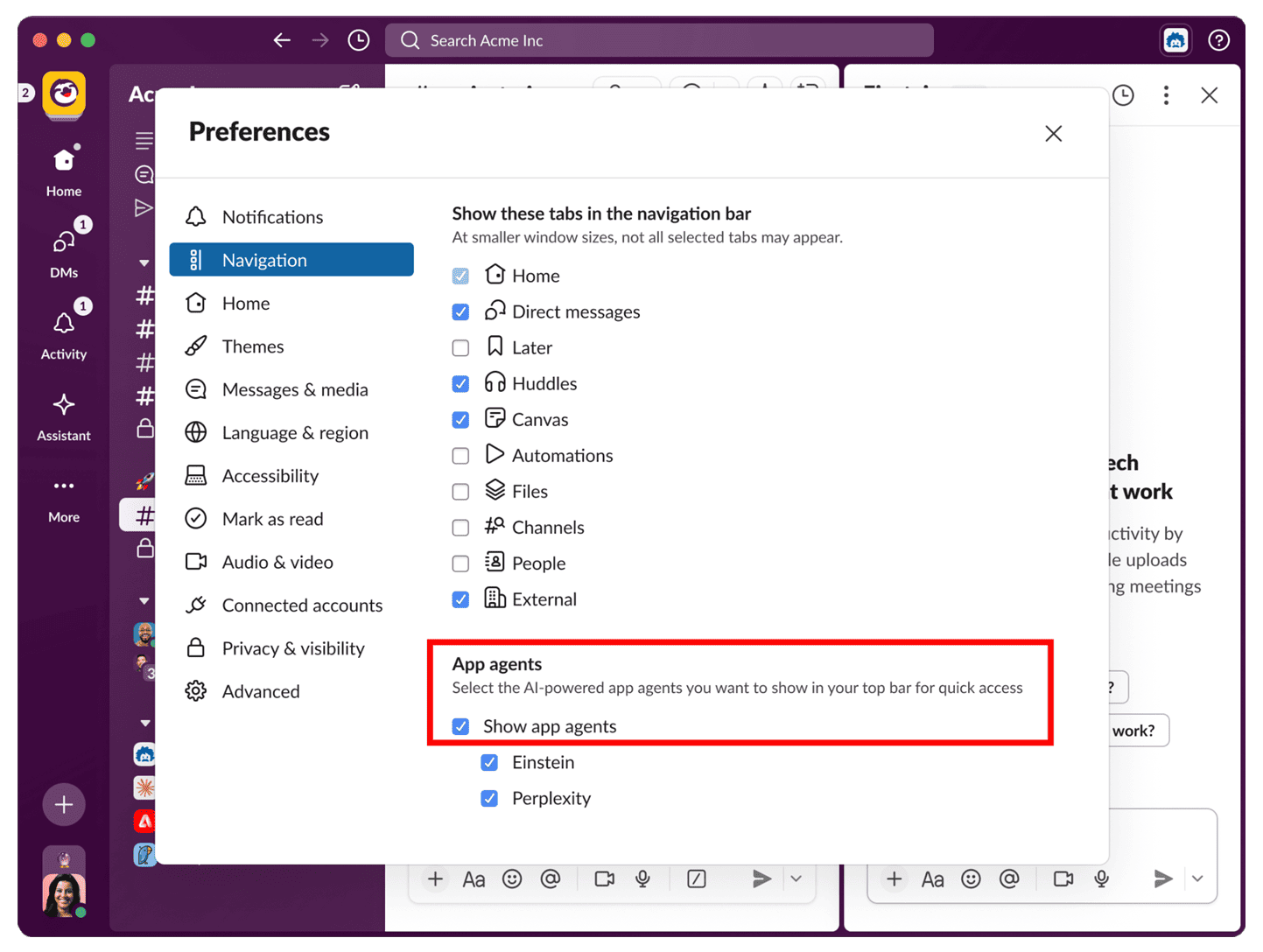This screenshot has width=1263, height=952.
Task: Enable the Automations tab checkbox
Action: pyautogui.click(x=460, y=455)
